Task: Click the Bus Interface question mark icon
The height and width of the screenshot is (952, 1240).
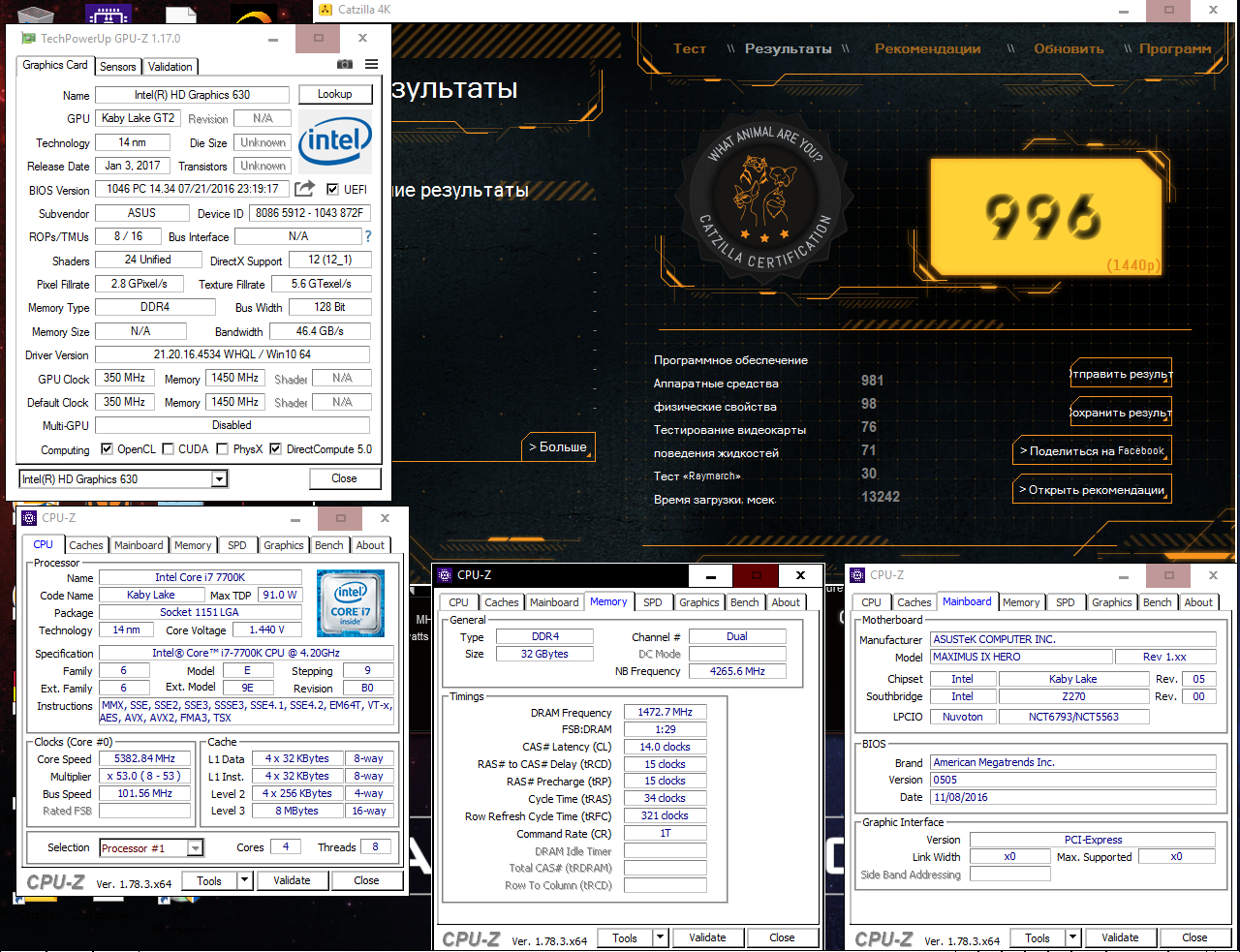Action: [x=368, y=236]
